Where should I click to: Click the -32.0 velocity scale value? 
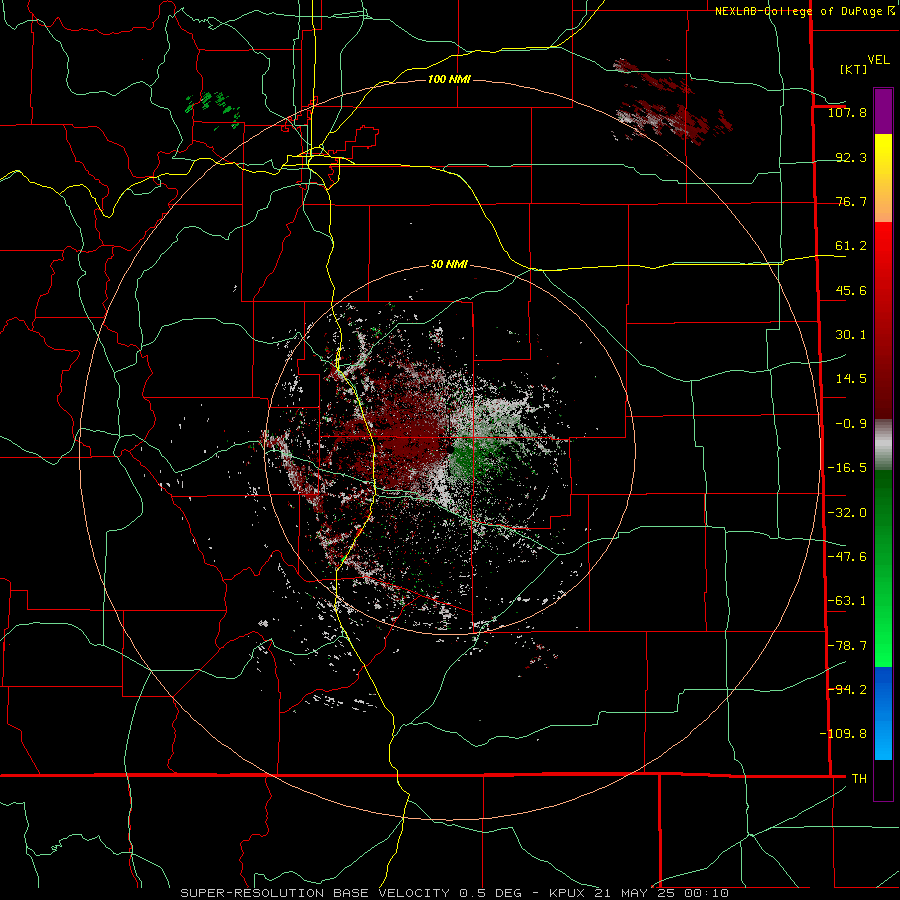[847, 513]
